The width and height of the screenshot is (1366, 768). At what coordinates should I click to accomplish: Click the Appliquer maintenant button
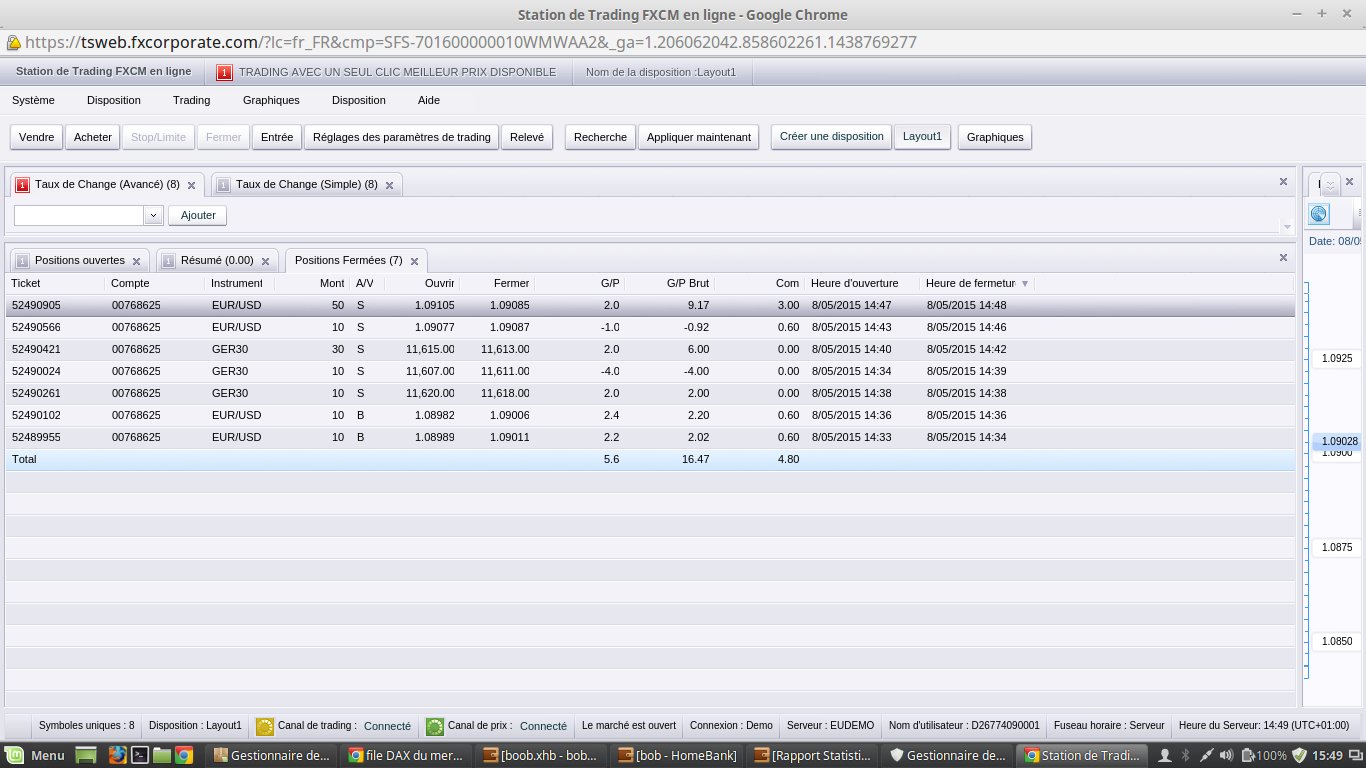click(698, 137)
